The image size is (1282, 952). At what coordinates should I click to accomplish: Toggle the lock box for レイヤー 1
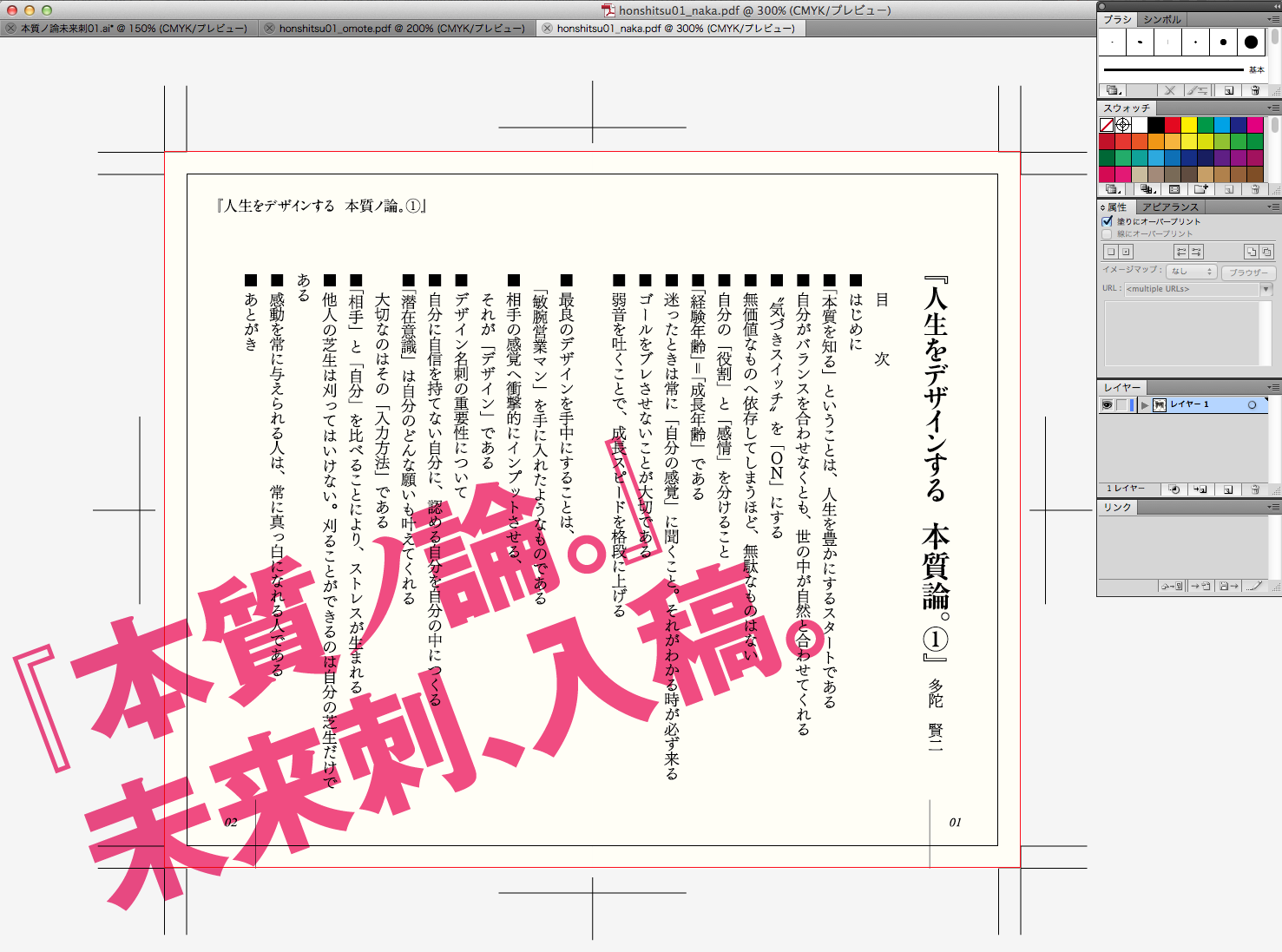pos(1121,405)
